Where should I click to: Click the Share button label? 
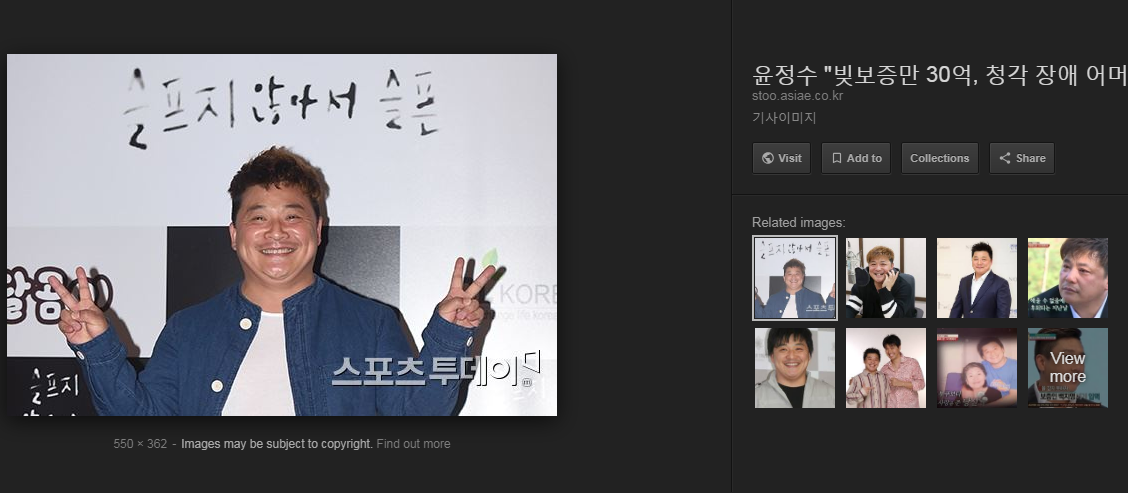click(1030, 158)
